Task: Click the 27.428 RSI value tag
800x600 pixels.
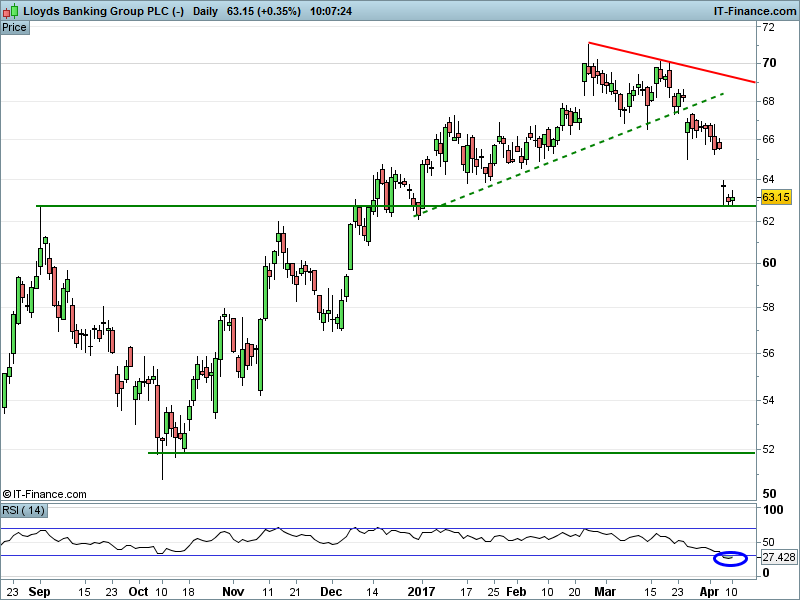Action: click(779, 557)
